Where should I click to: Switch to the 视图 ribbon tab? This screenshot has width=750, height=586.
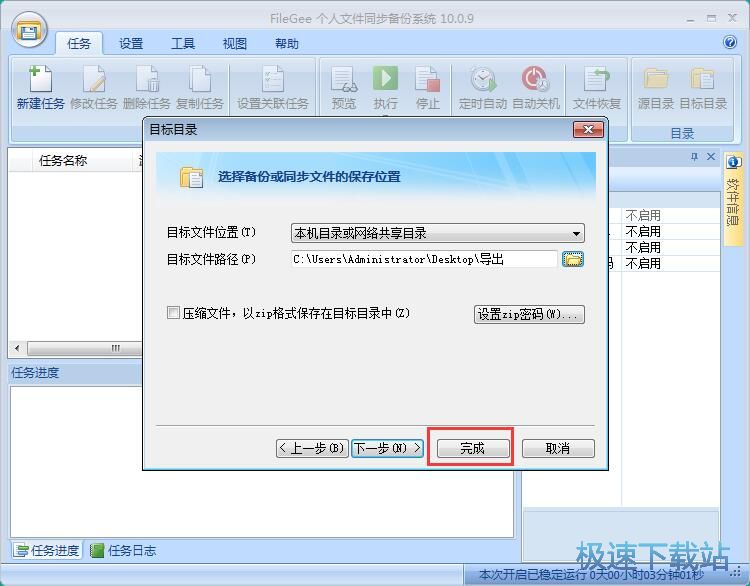(235, 44)
